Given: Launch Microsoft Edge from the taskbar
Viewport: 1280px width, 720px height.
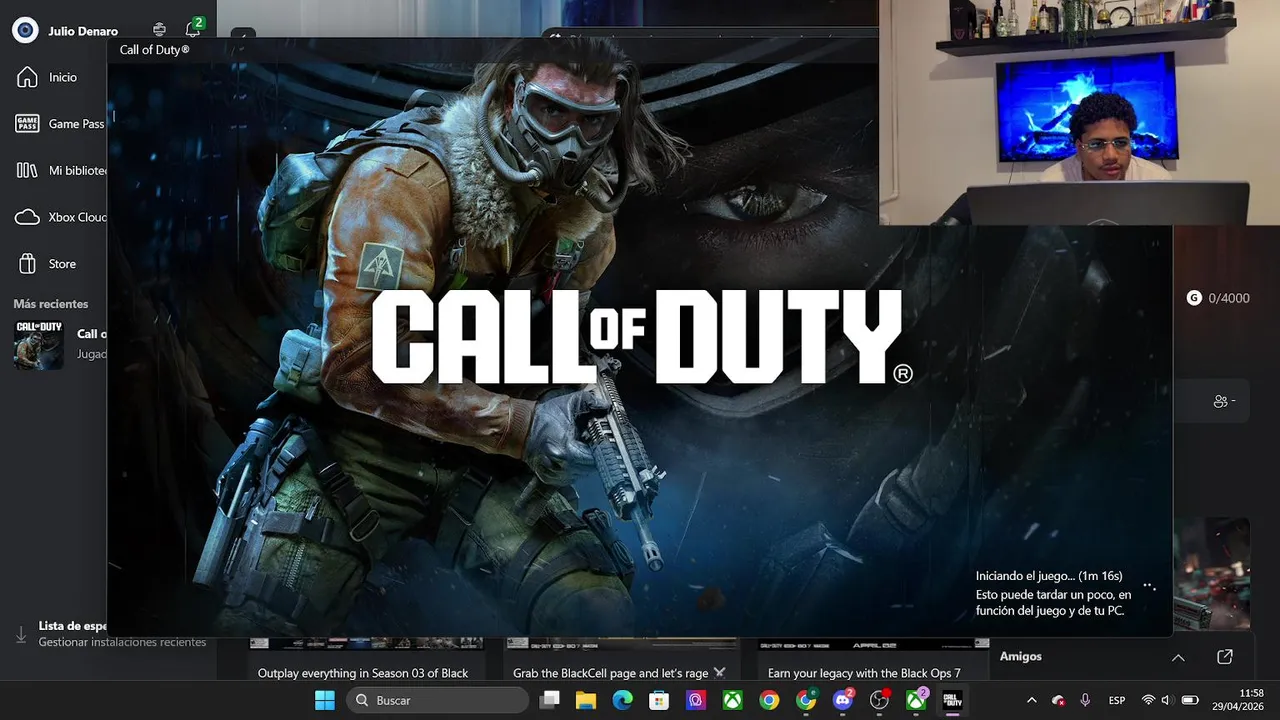Looking at the screenshot, I should coord(622,700).
